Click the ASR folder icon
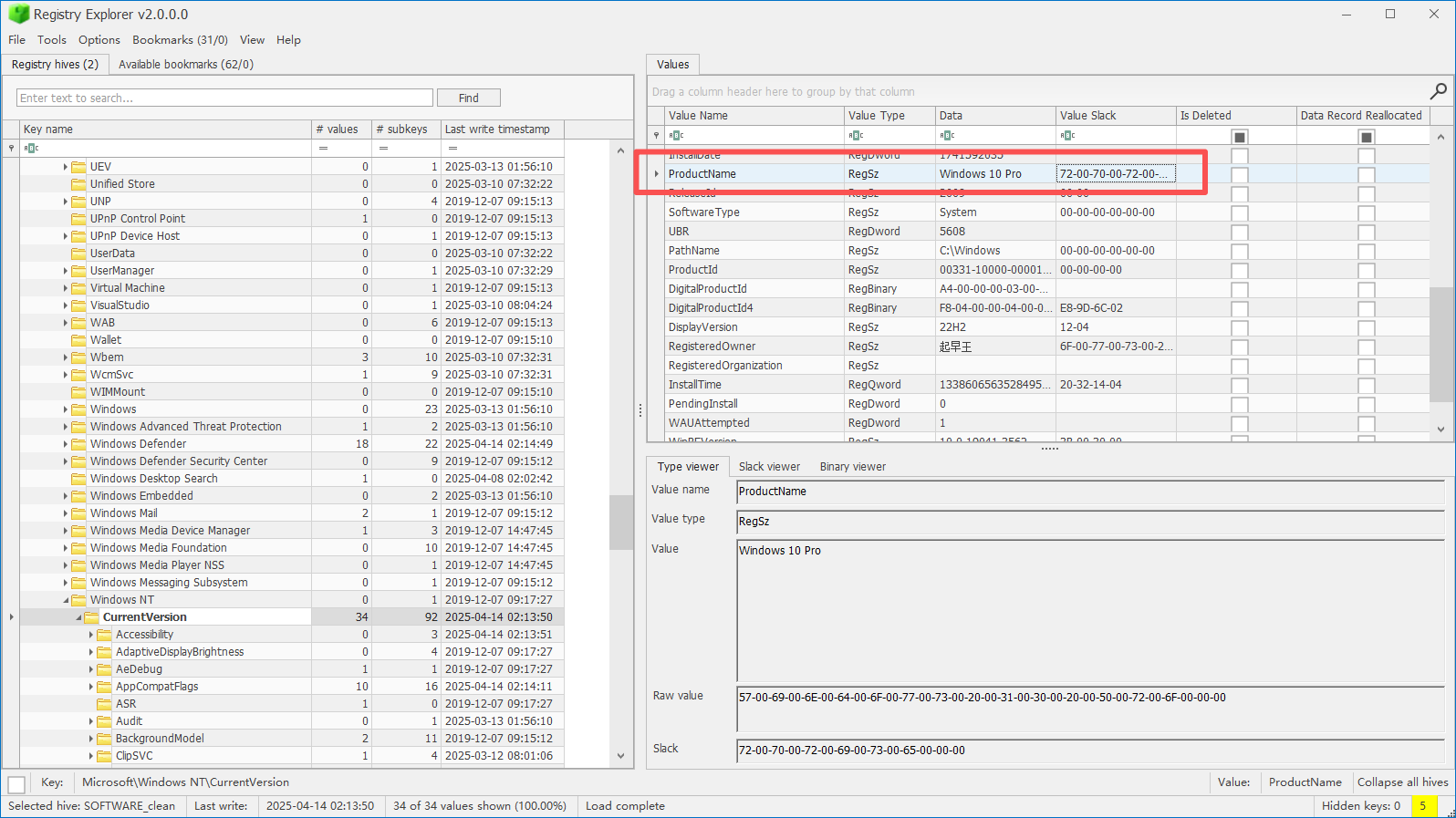This screenshot has height=818, width=1456. click(x=104, y=704)
